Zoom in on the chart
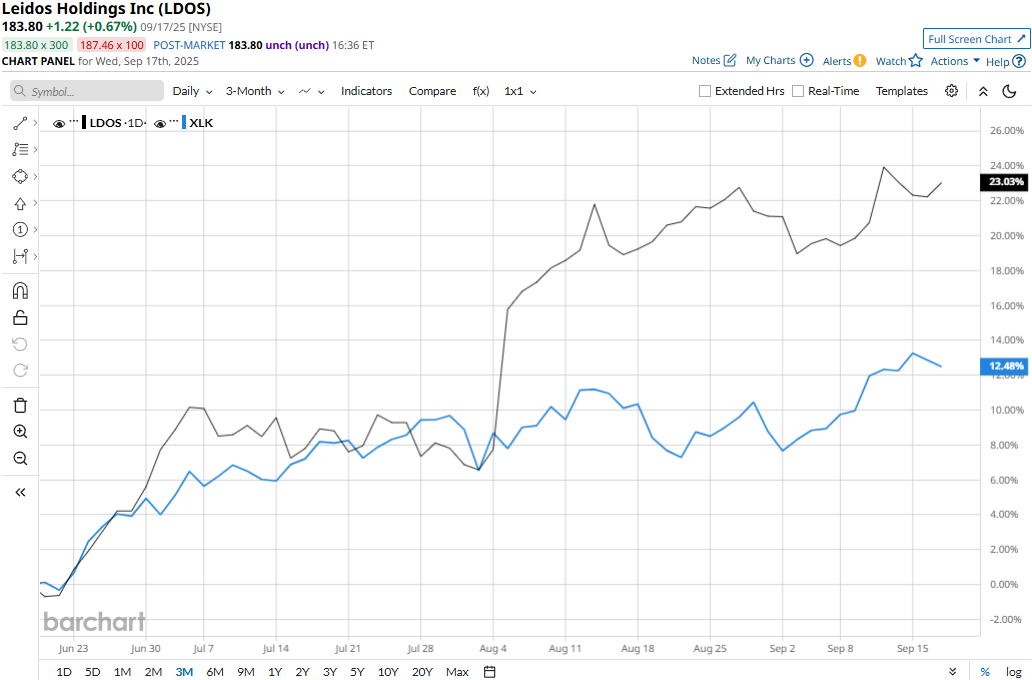 coord(20,432)
